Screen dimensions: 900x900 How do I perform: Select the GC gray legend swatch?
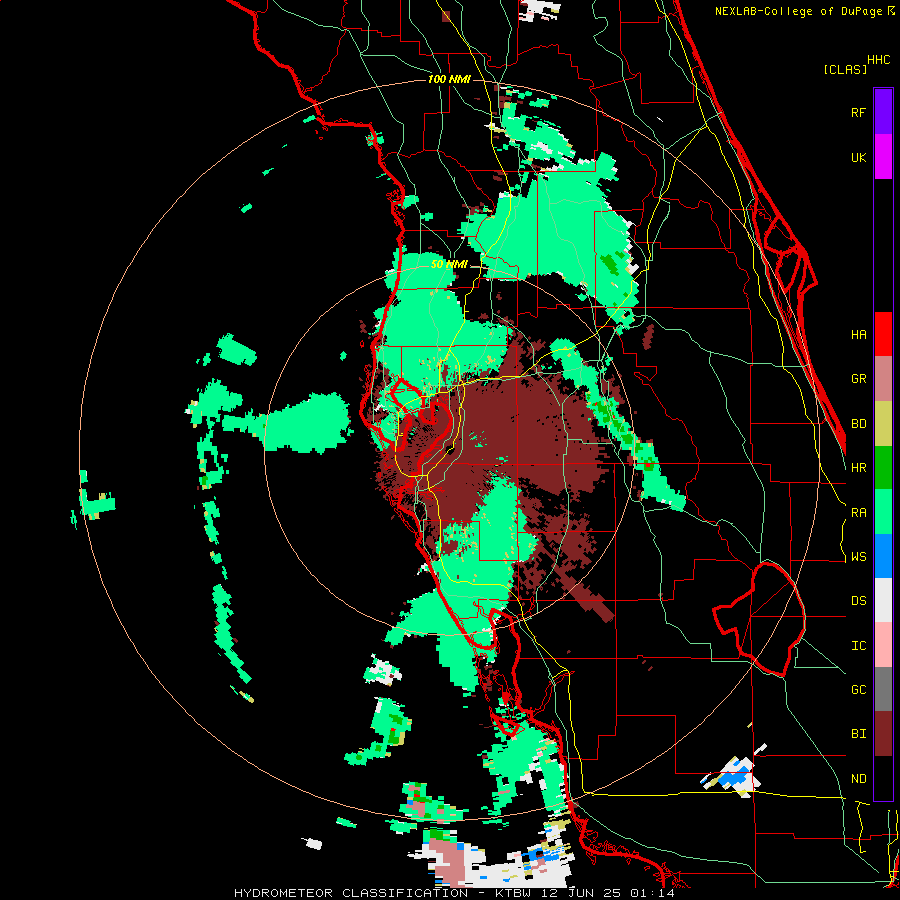point(883,689)
